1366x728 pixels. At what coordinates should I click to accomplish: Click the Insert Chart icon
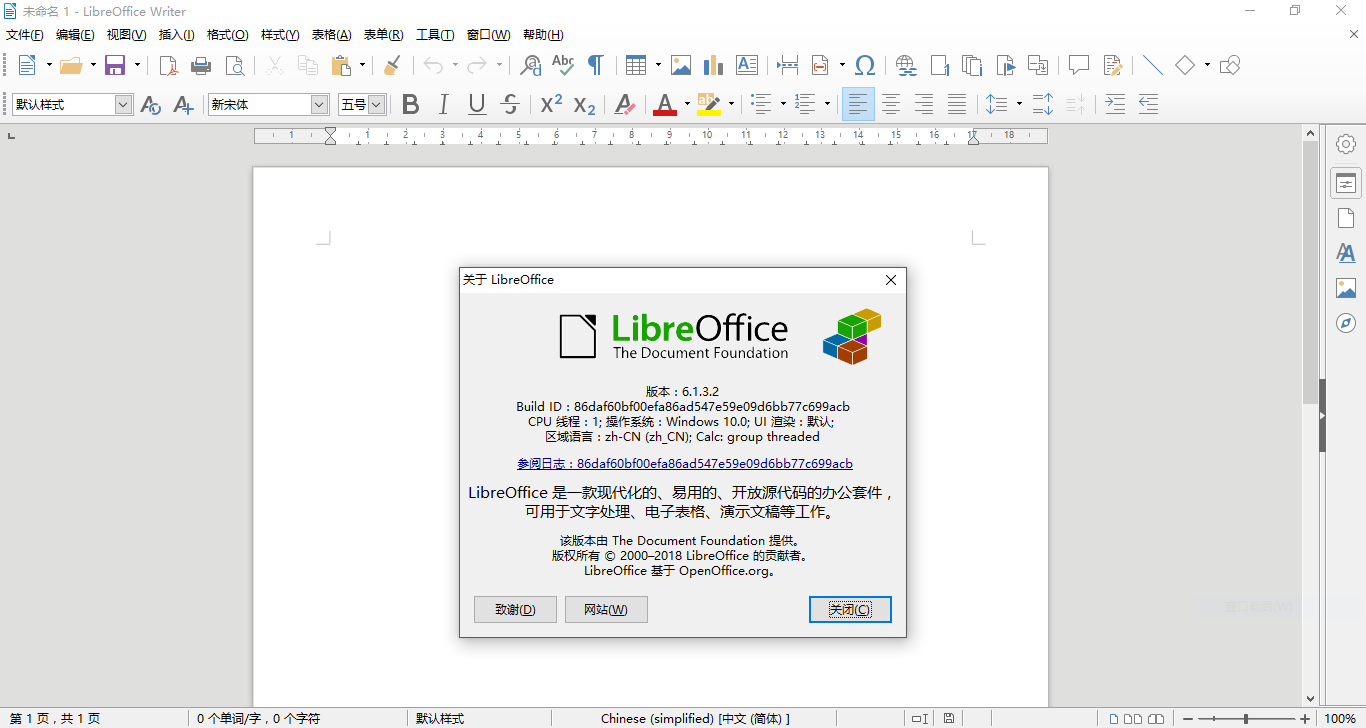(x=713, y=66)
